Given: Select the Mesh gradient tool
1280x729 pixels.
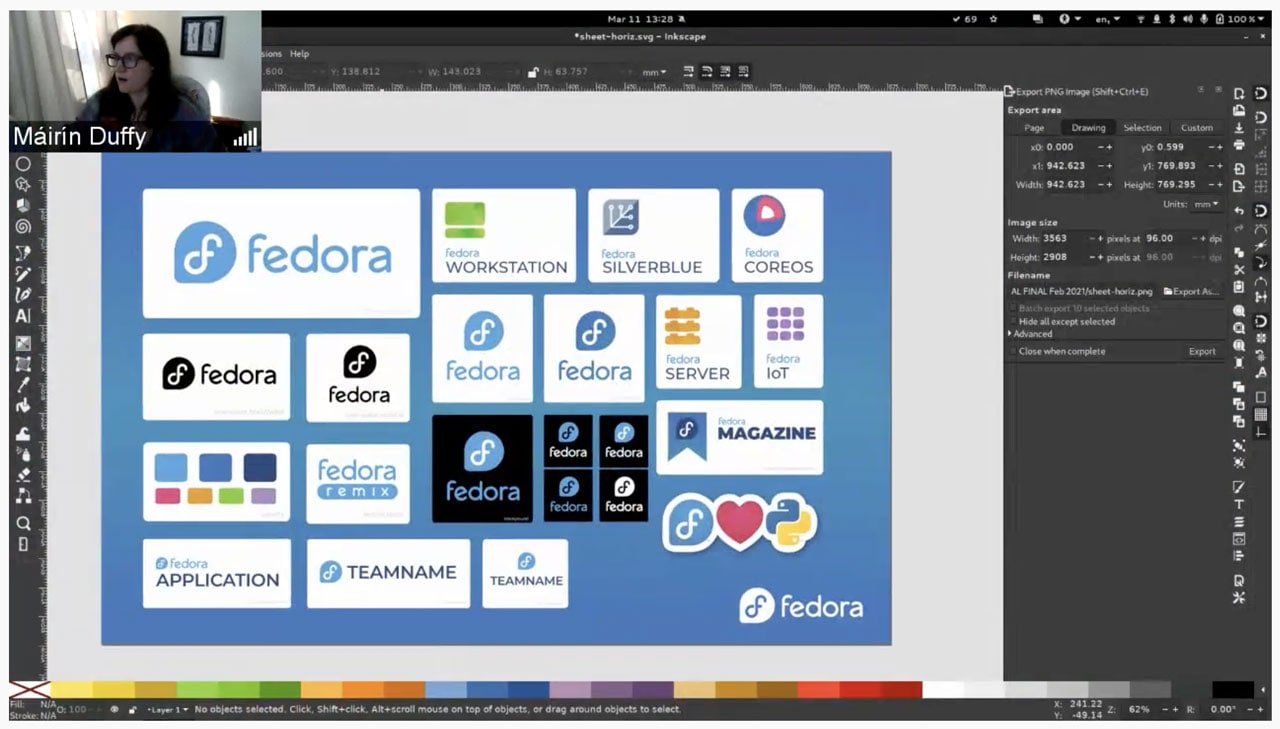Looking at the screenshot, I should pyautogui.click(x=23, y=364).
